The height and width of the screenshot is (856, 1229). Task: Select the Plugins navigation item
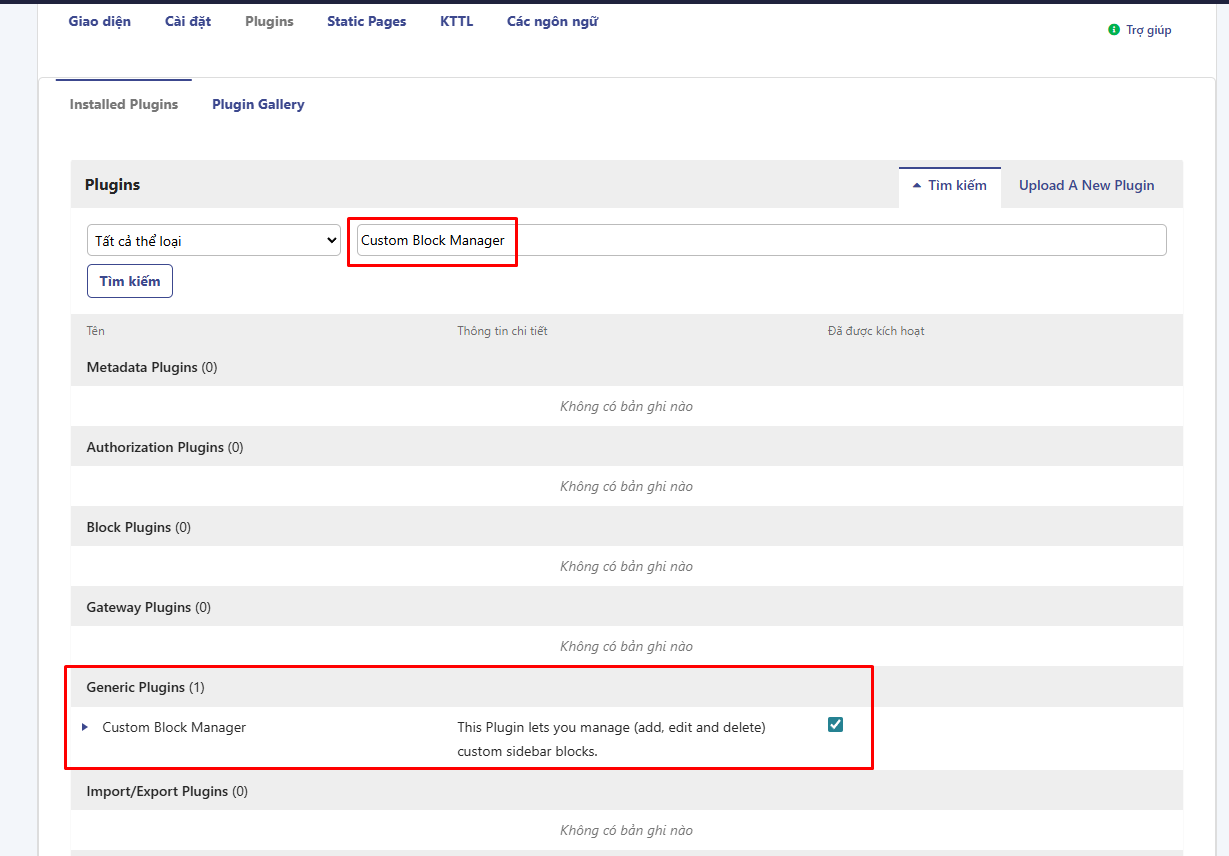(x=268, y=20)
